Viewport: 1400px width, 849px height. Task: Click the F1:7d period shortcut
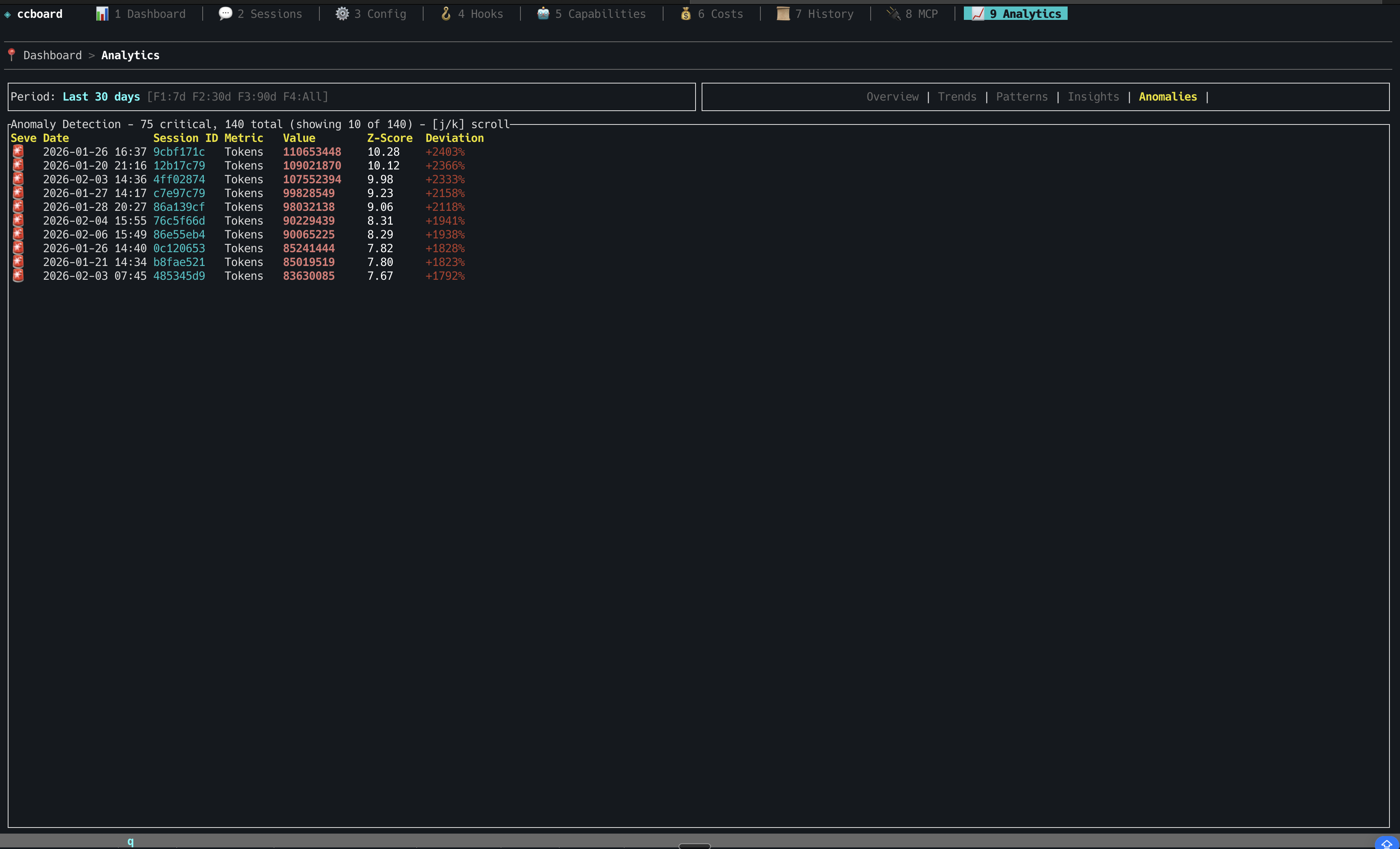[169, 96]
